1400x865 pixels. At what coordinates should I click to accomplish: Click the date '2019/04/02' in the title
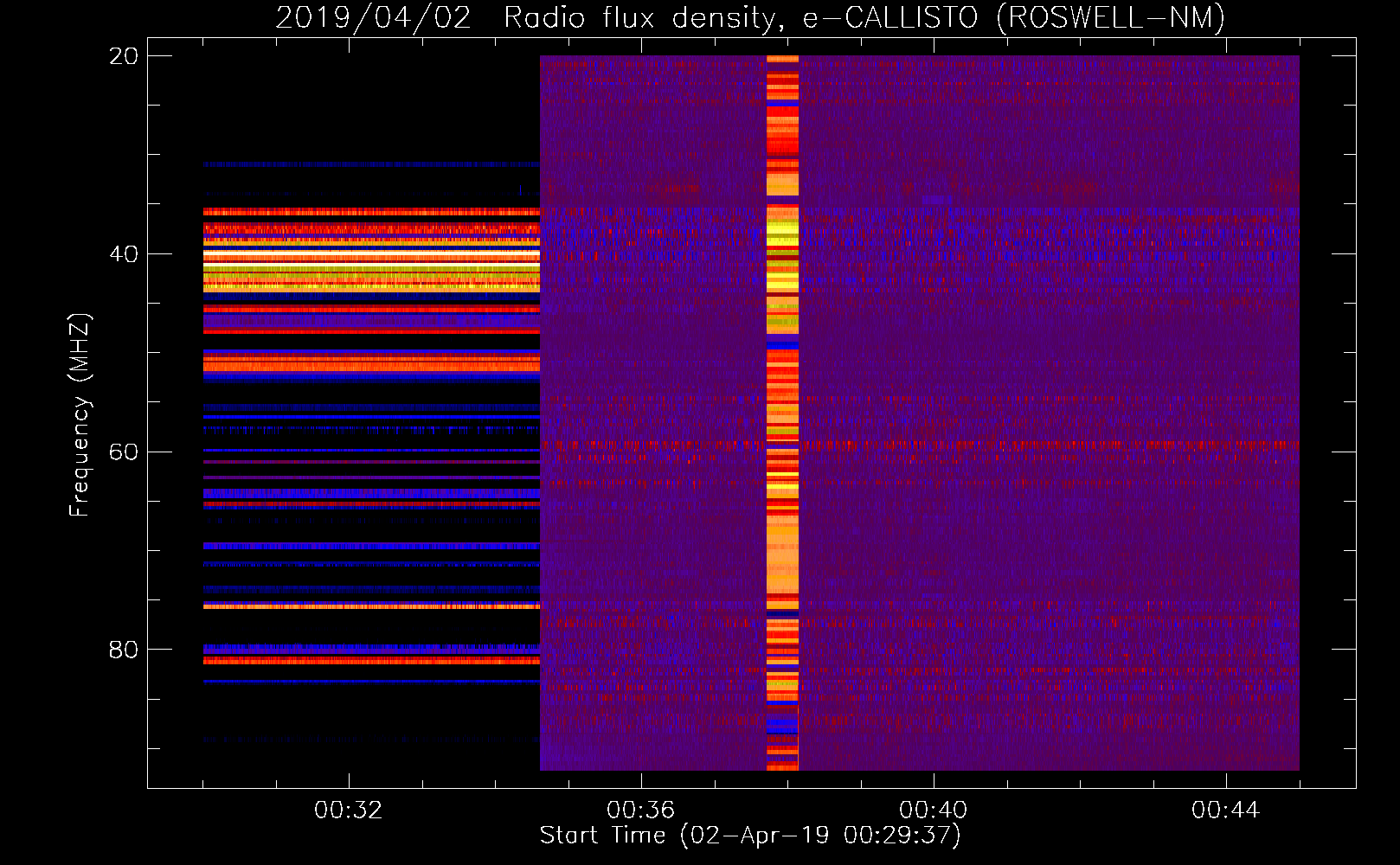point(374,17)
